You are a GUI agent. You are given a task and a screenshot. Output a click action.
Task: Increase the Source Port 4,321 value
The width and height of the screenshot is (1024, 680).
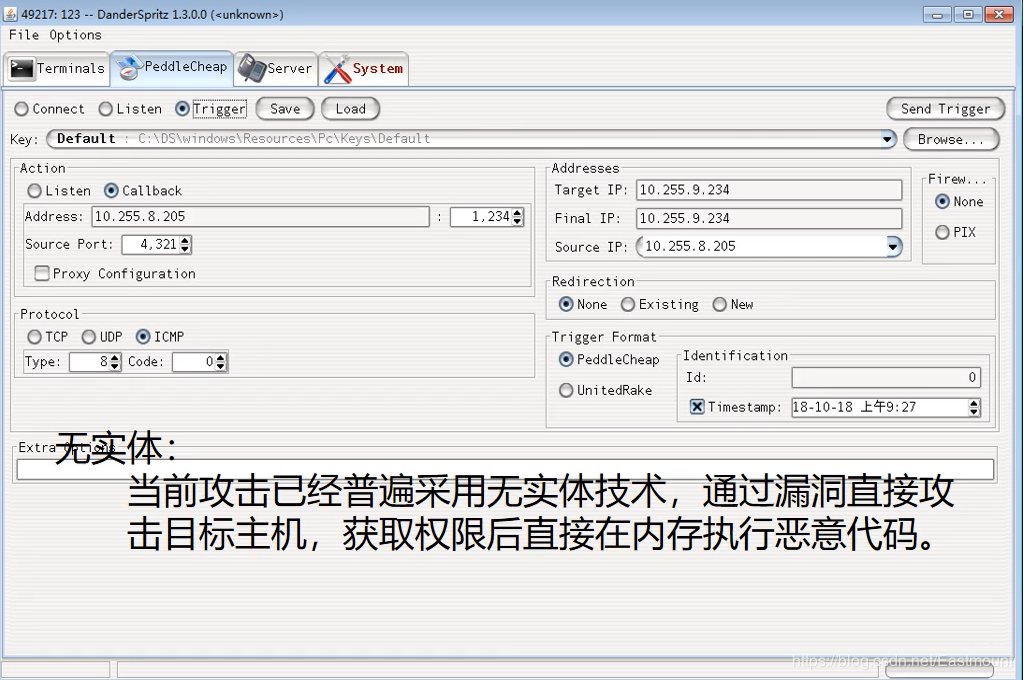pyautogui.click(x=185, y=240)
